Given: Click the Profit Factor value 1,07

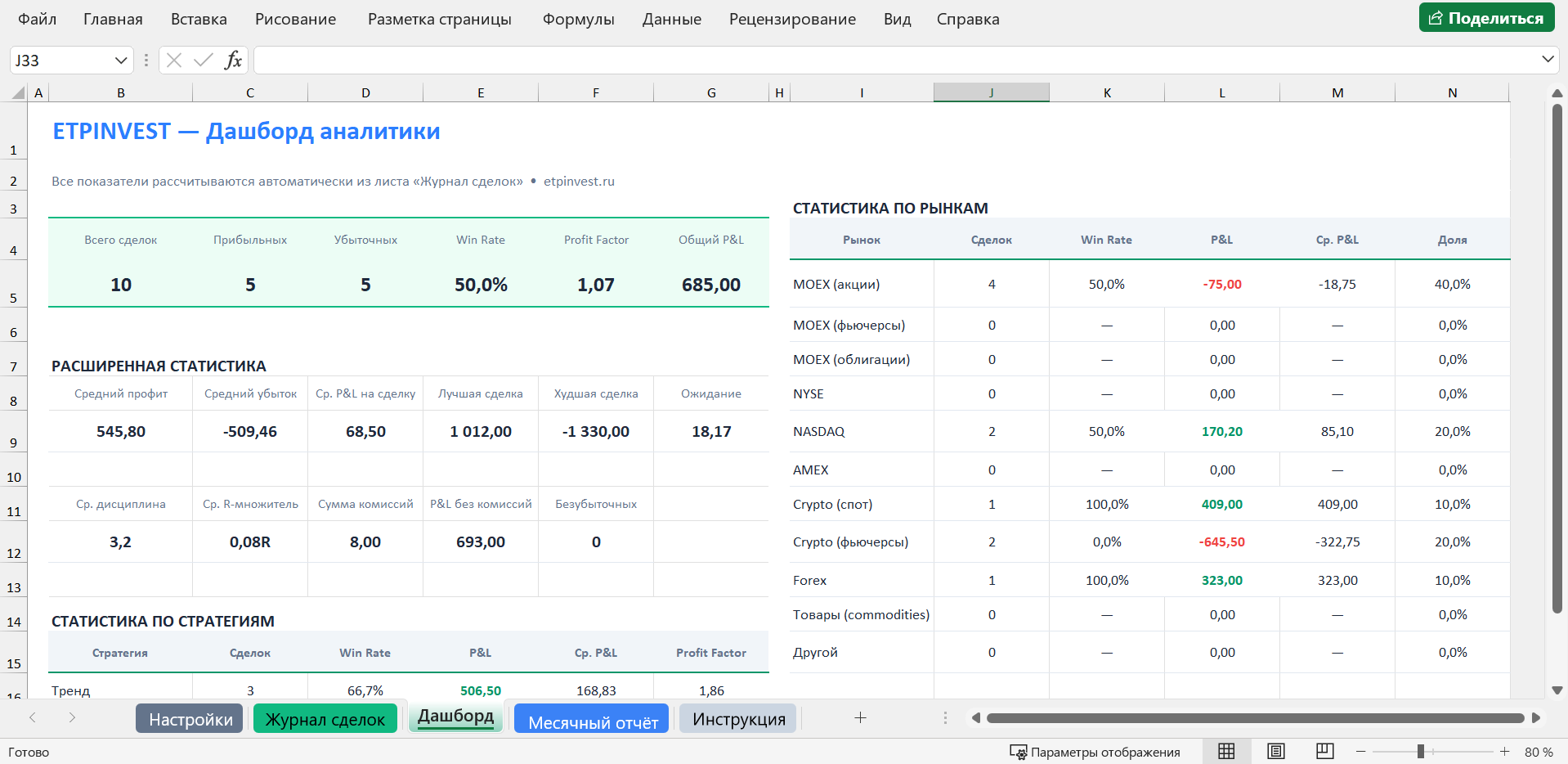Looking at the screenshot, I should coord(596,285).
